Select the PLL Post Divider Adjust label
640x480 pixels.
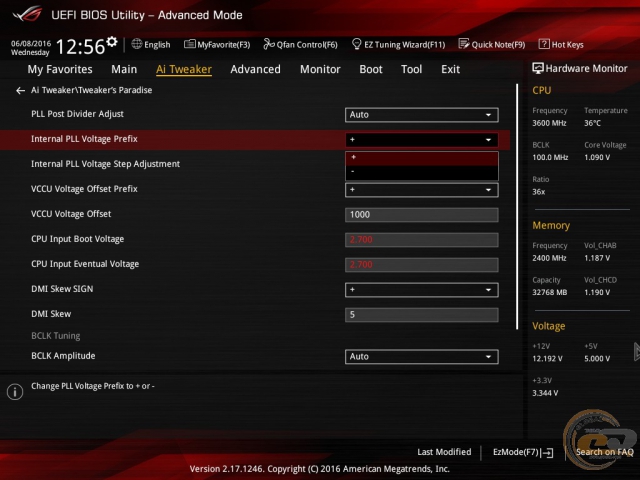click(x=77, y=114)
